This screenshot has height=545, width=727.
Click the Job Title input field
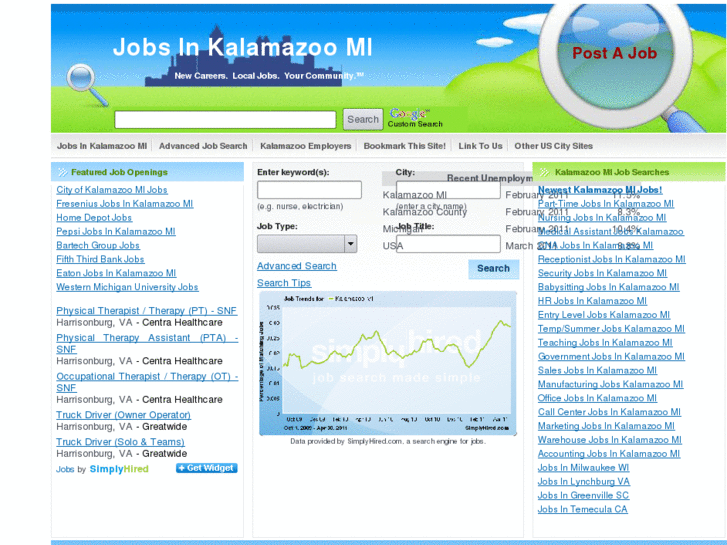(x=448, y=244)
